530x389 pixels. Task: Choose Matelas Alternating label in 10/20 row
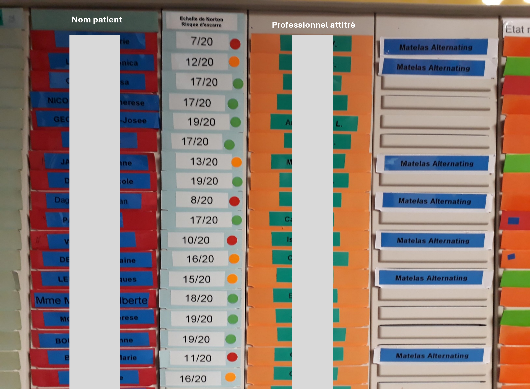(x=433, y=241)
